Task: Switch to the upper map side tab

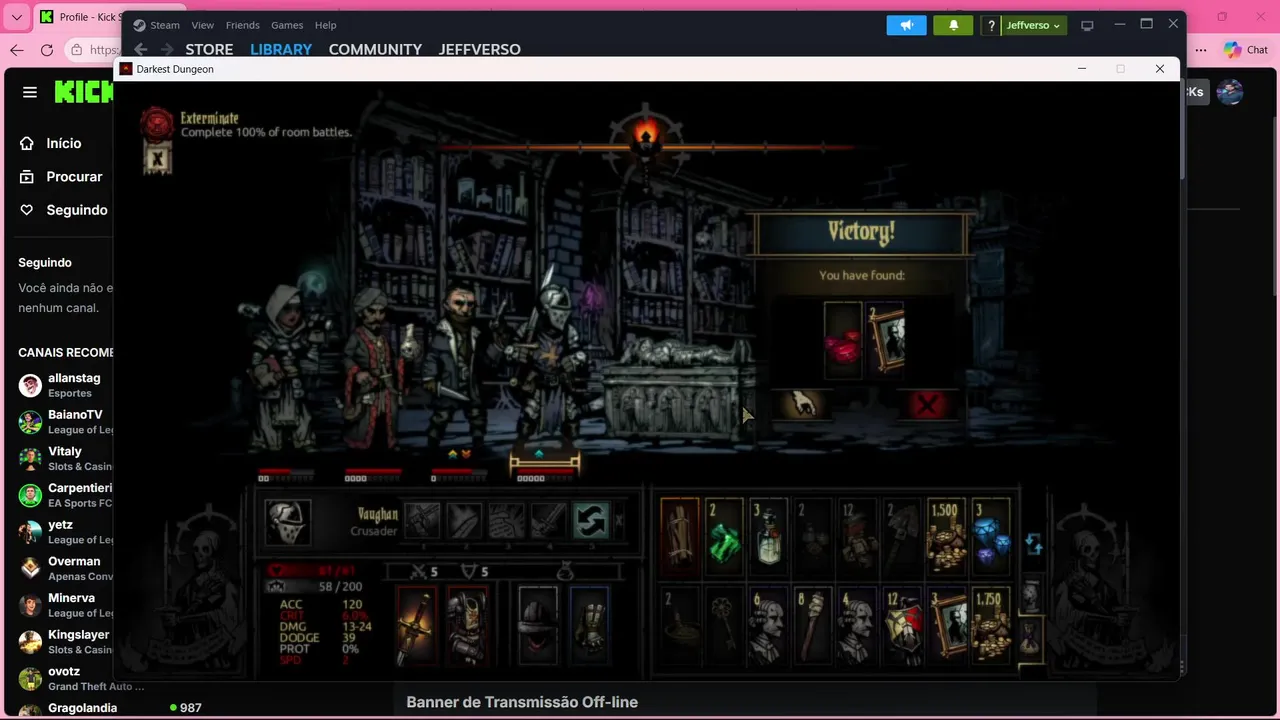Action: pyautogui.click(x=1030, y=594)
